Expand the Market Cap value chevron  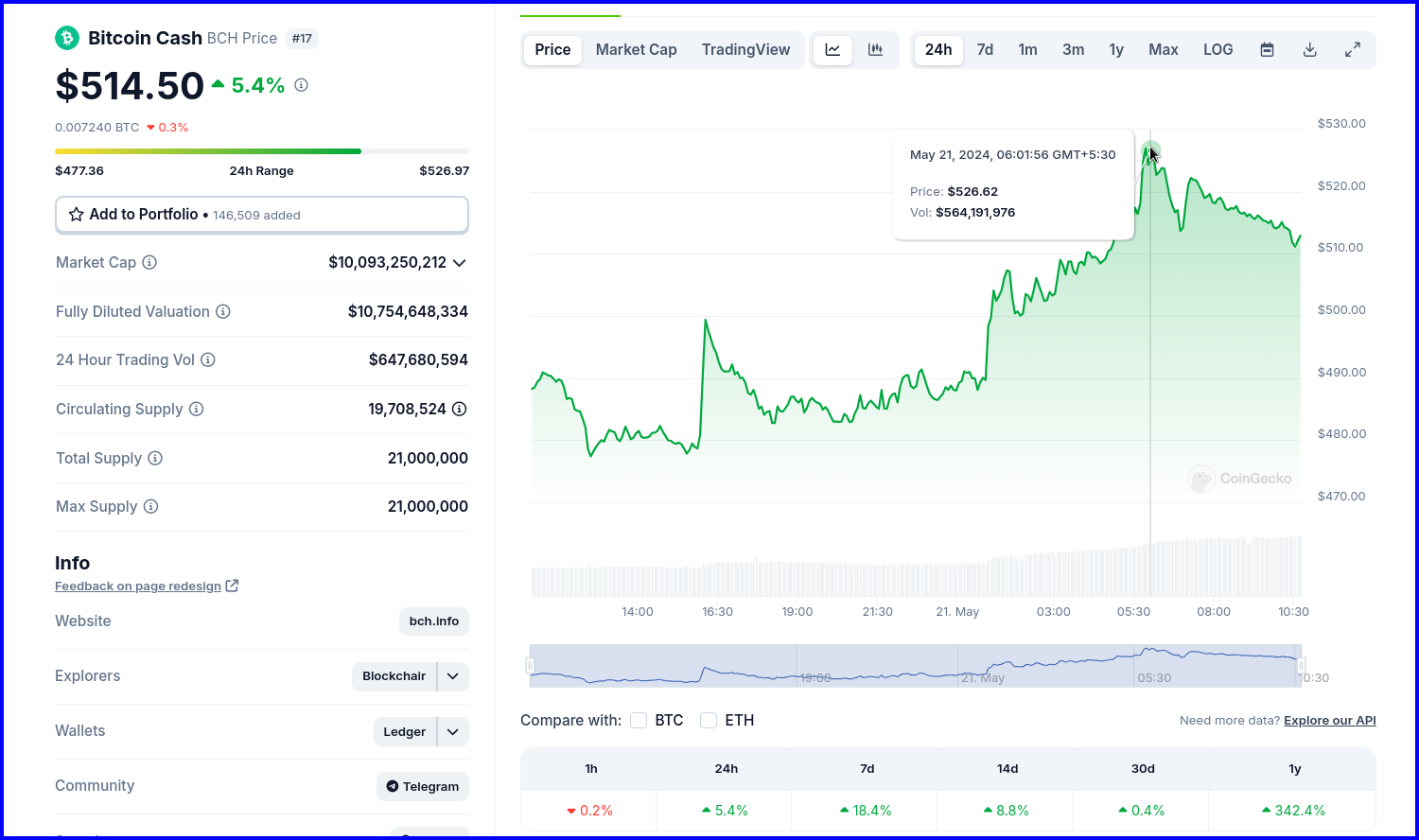[x=460, y=263]
